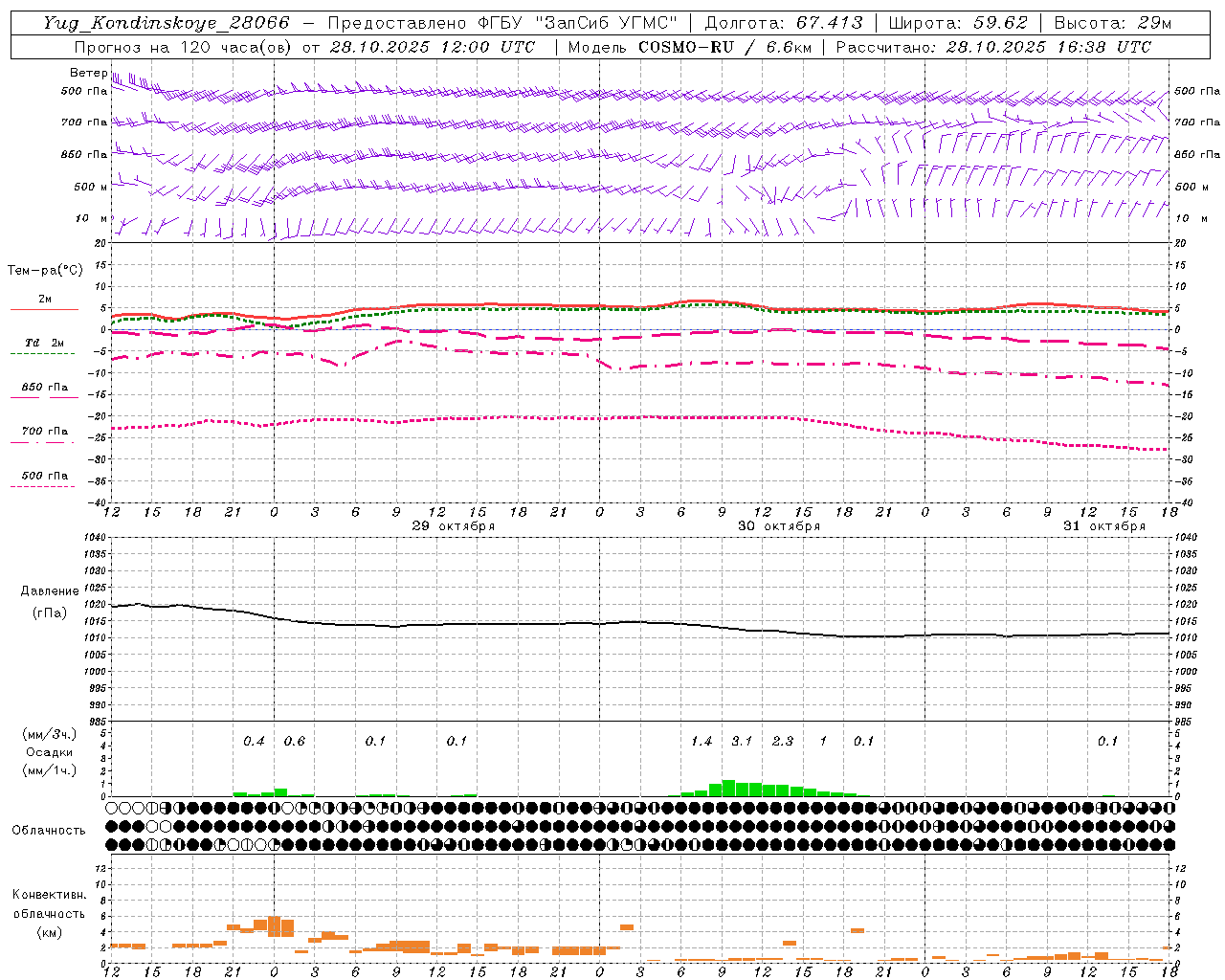
Task: Click the 29 октября date label
Action: [454, 526]
